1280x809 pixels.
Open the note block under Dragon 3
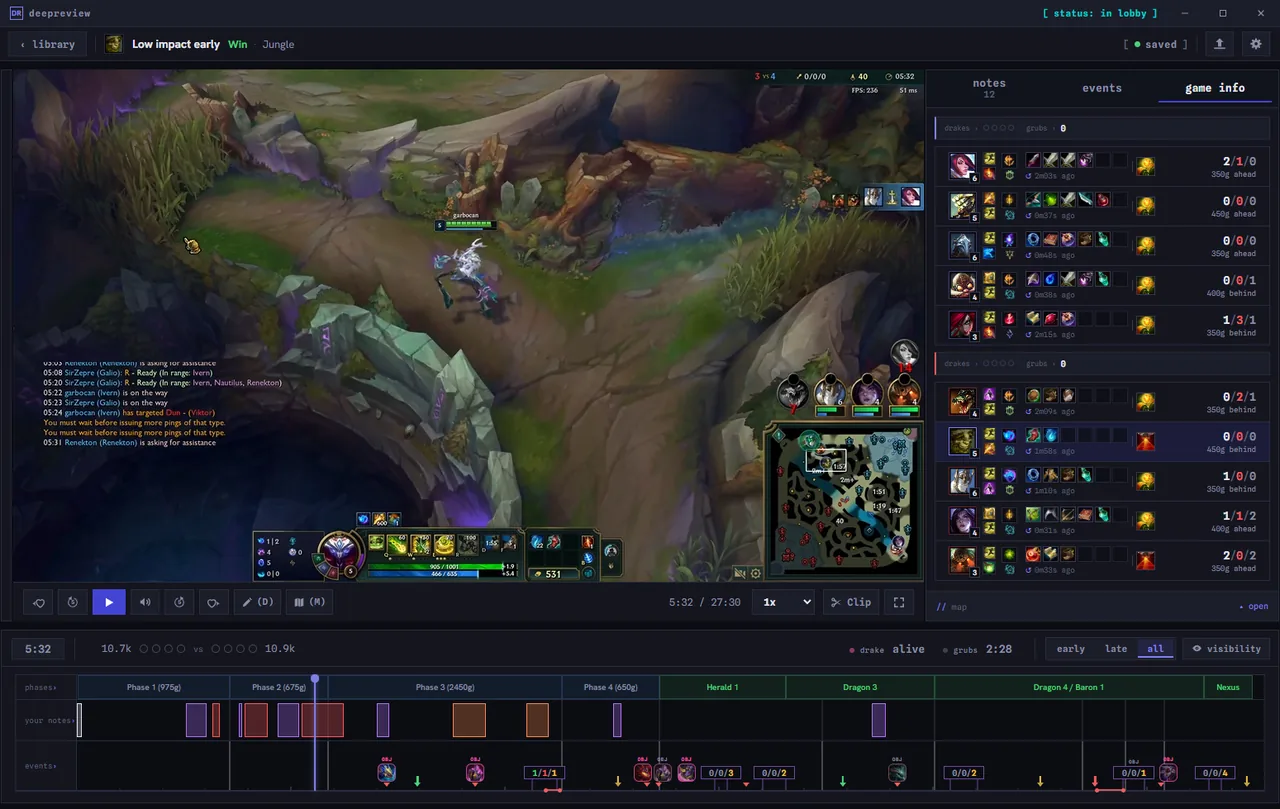tap(878, 720)
